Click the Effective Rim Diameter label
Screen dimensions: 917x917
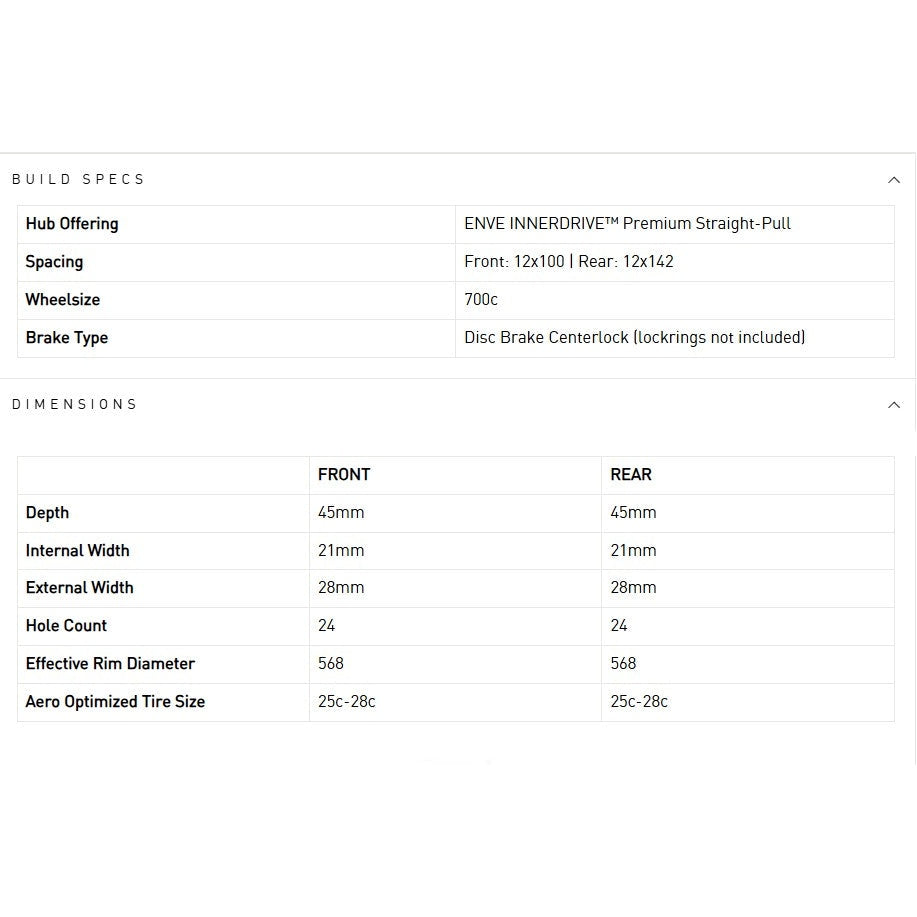[x=110, y=664]
